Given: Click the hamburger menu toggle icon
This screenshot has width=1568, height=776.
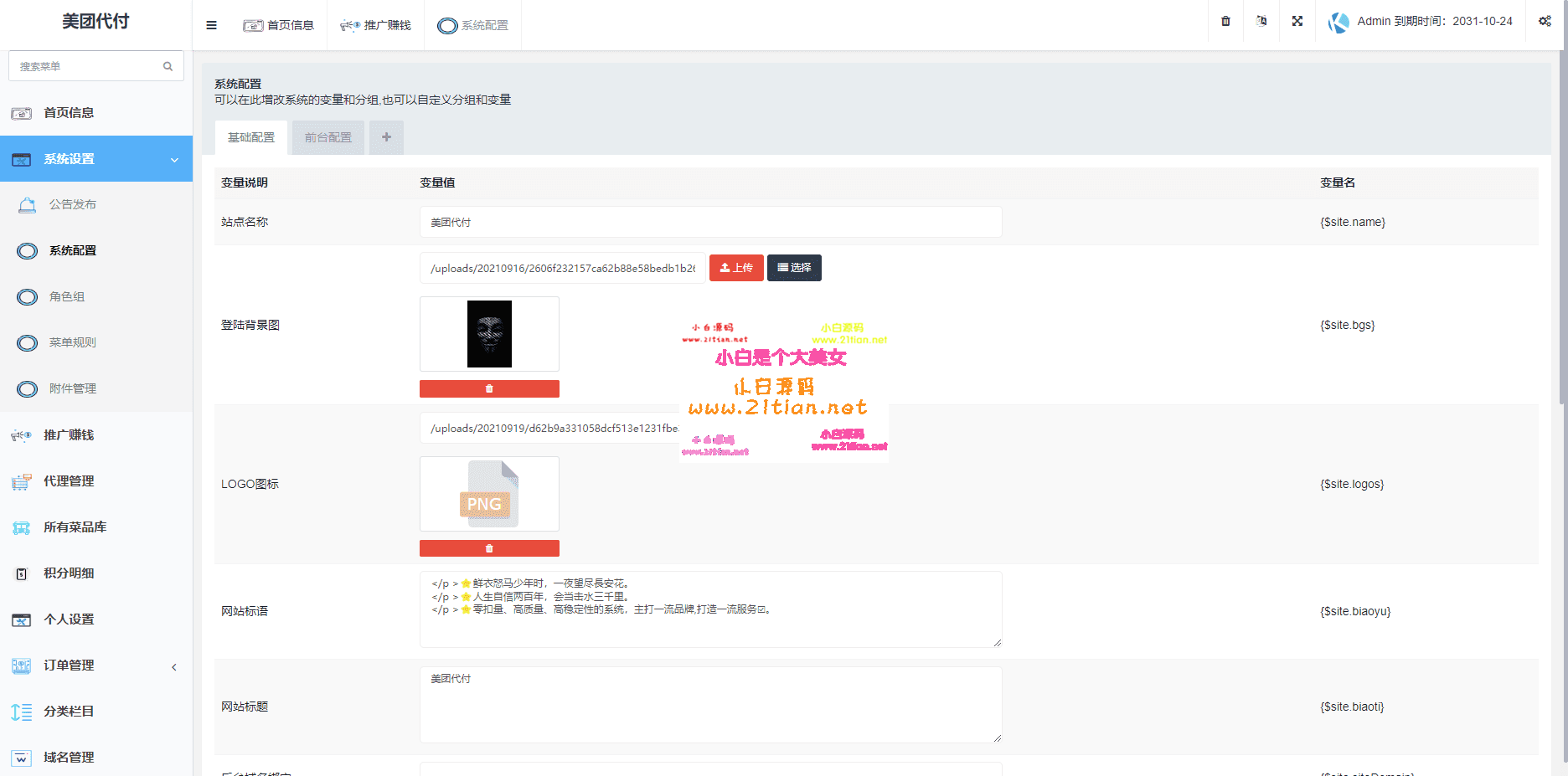Looking at the screenshot, I should (x=211, y=25).
